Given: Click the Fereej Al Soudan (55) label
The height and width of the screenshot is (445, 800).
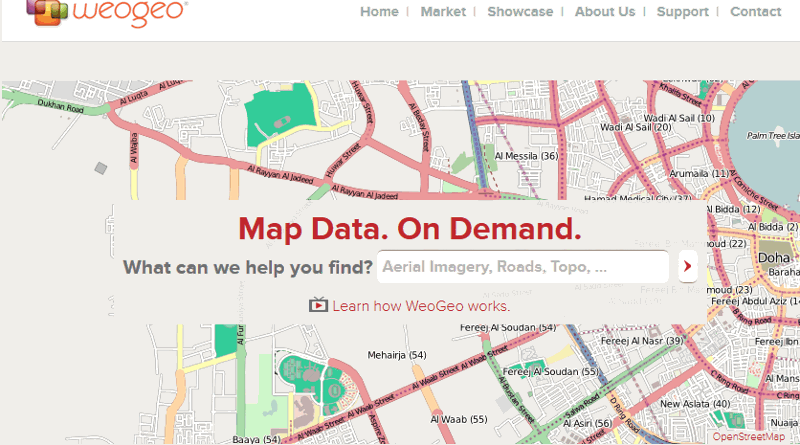Looking at the screenshot, I should pos(551,372).
